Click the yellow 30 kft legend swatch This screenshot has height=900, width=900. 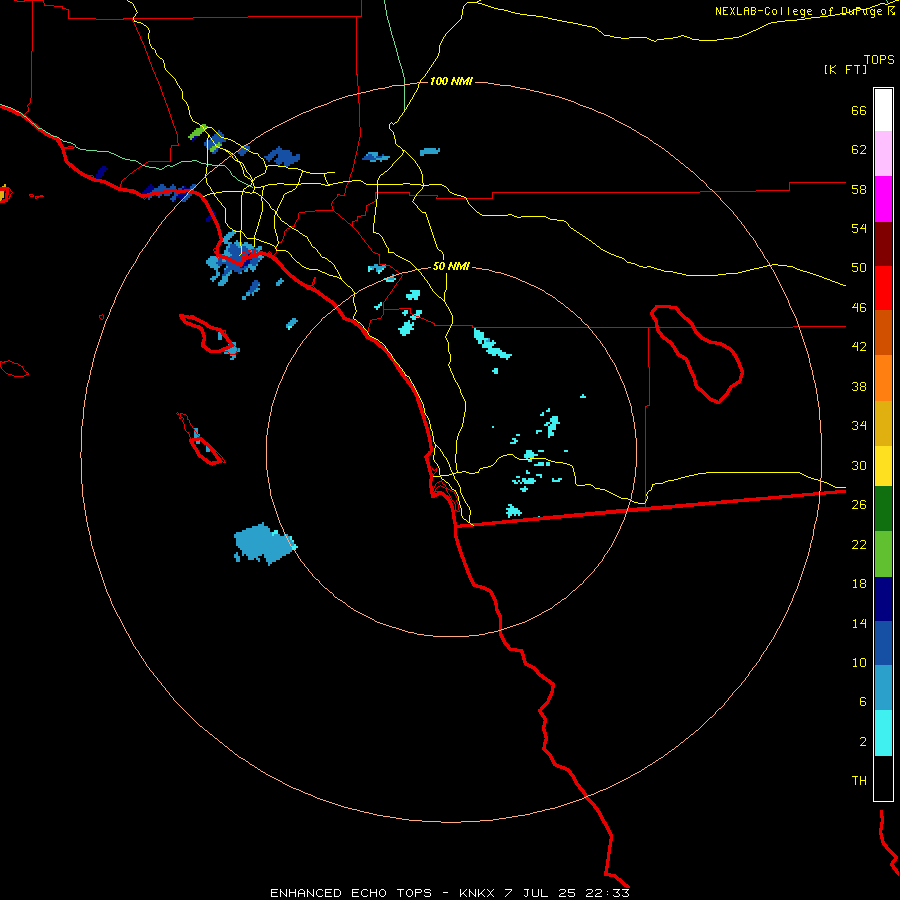point(883,465)
